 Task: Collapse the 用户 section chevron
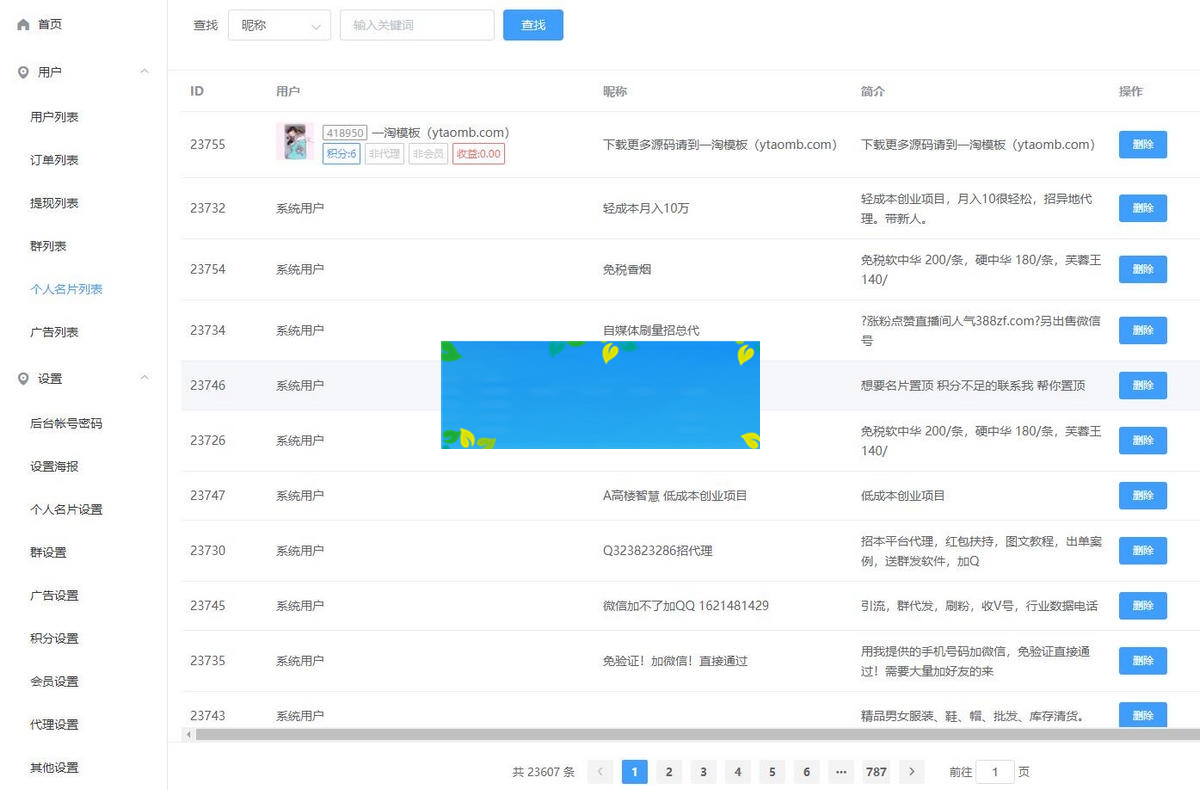(x=144, y=71)
